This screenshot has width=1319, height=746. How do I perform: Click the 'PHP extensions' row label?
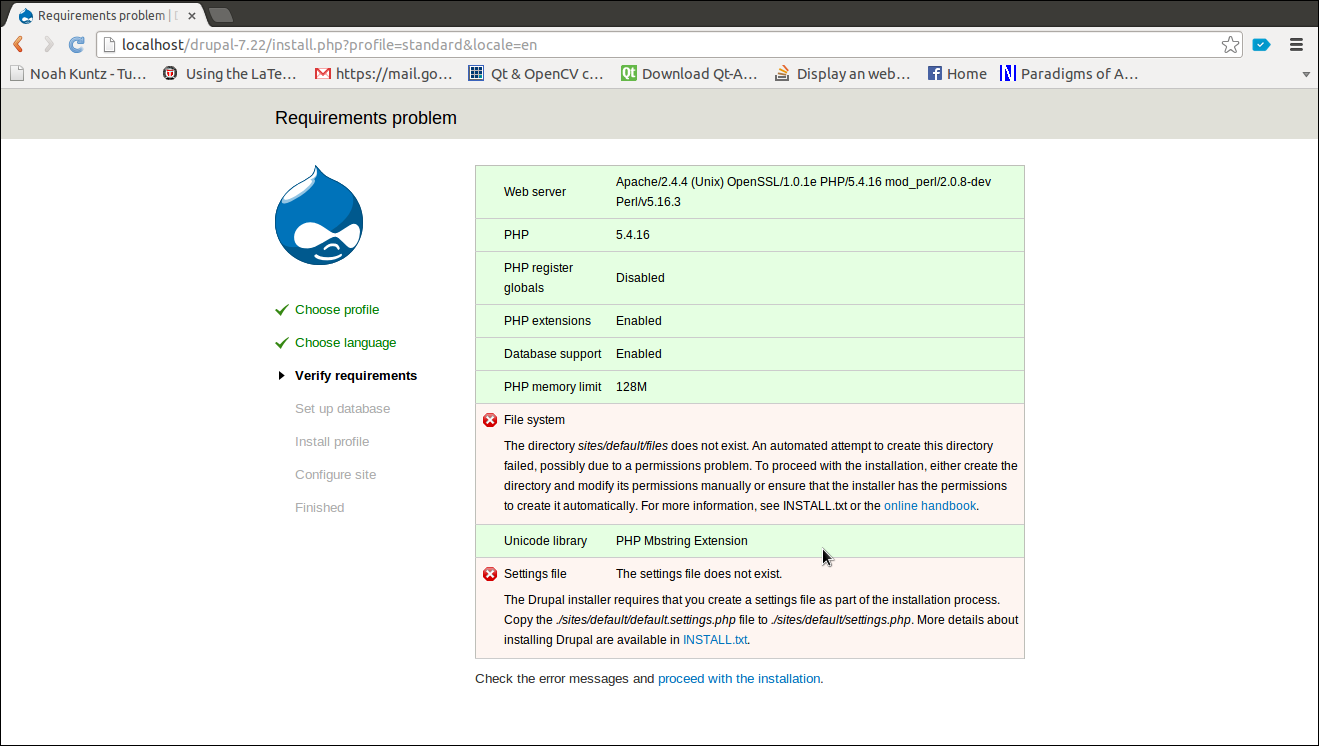[548, 321]
